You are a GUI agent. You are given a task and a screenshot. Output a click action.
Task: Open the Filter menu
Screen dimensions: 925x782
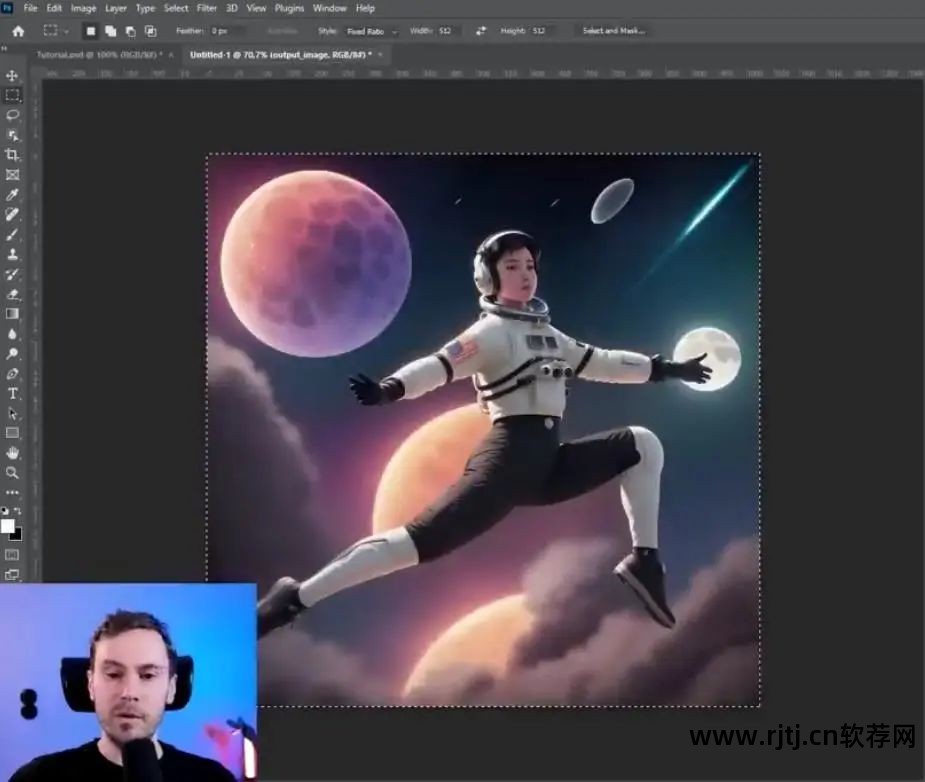(x=207, y=8)
